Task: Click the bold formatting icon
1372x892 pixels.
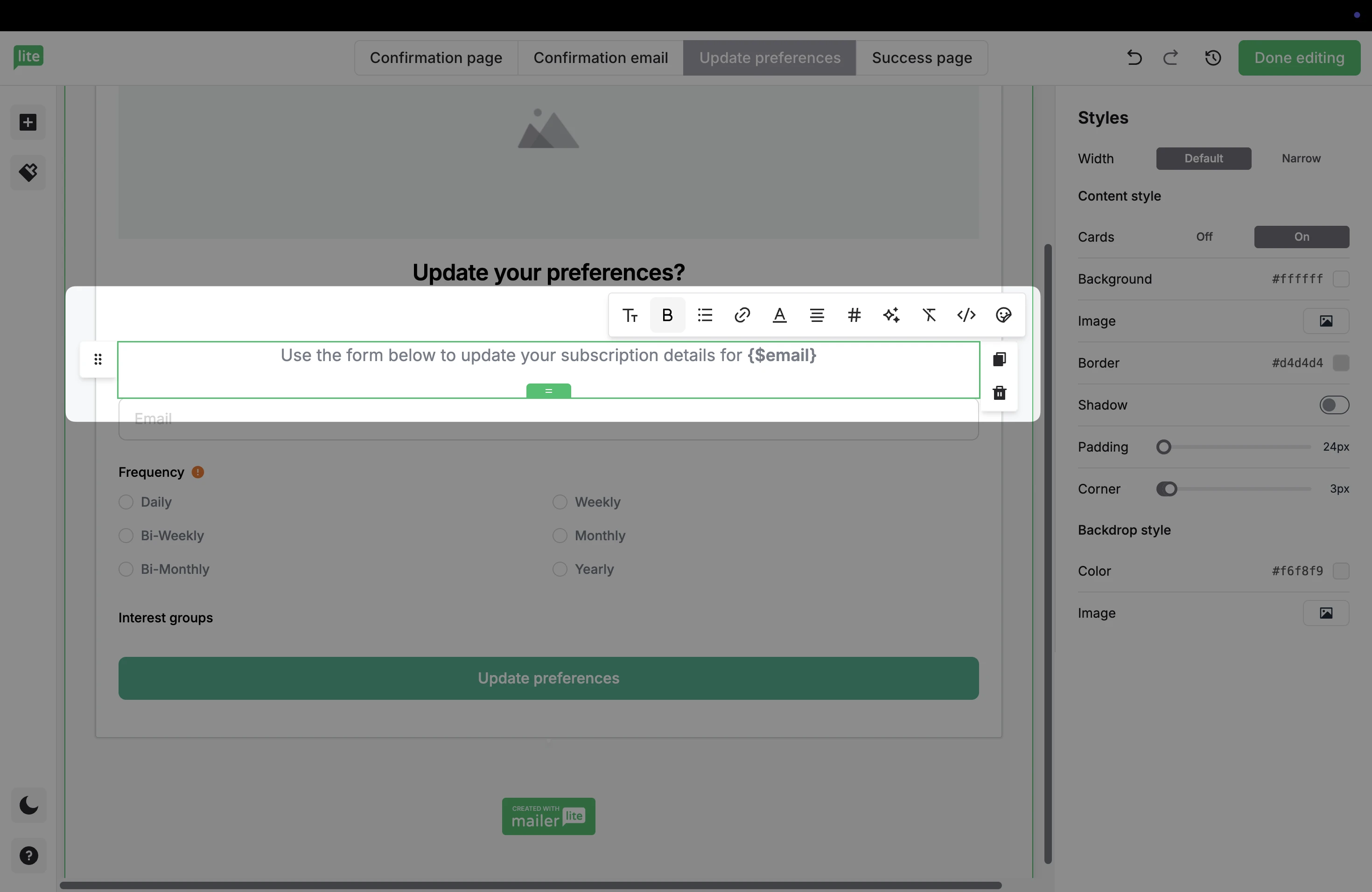Action: (x=667, y=315)
